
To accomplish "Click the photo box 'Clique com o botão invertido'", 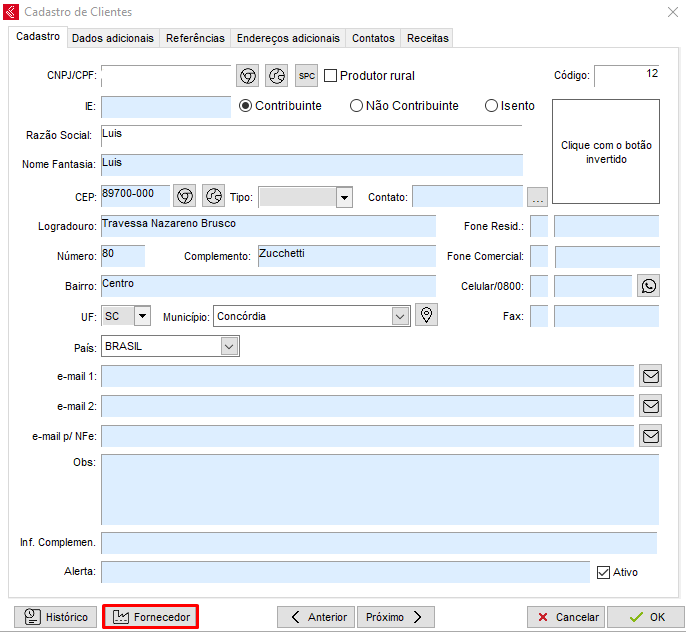I will tap(606, 151).
